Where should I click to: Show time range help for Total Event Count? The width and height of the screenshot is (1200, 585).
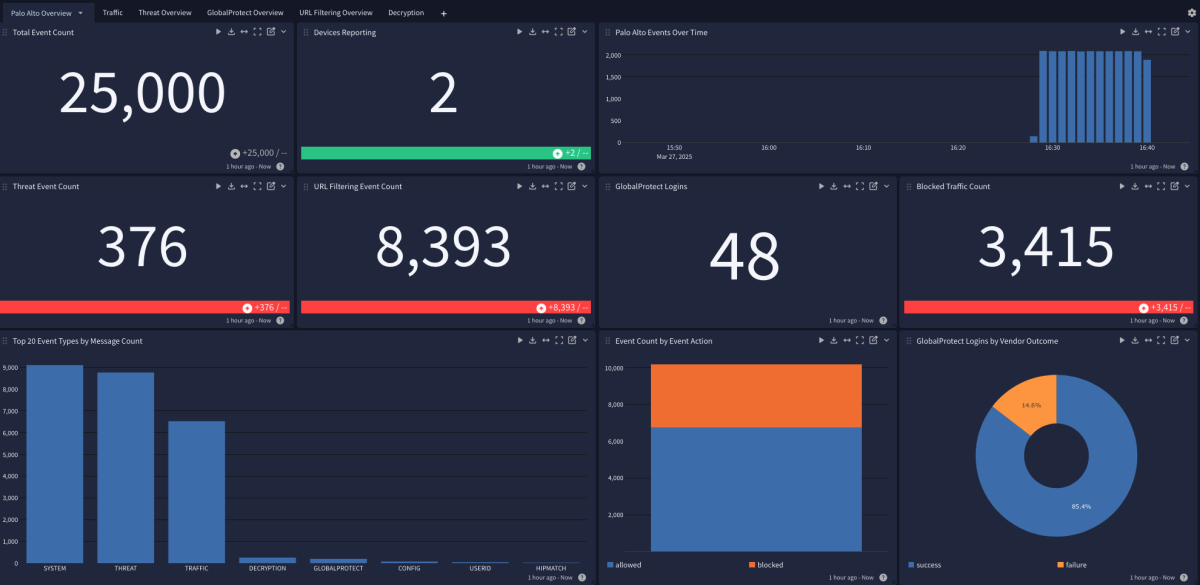(x=280, y=167)
